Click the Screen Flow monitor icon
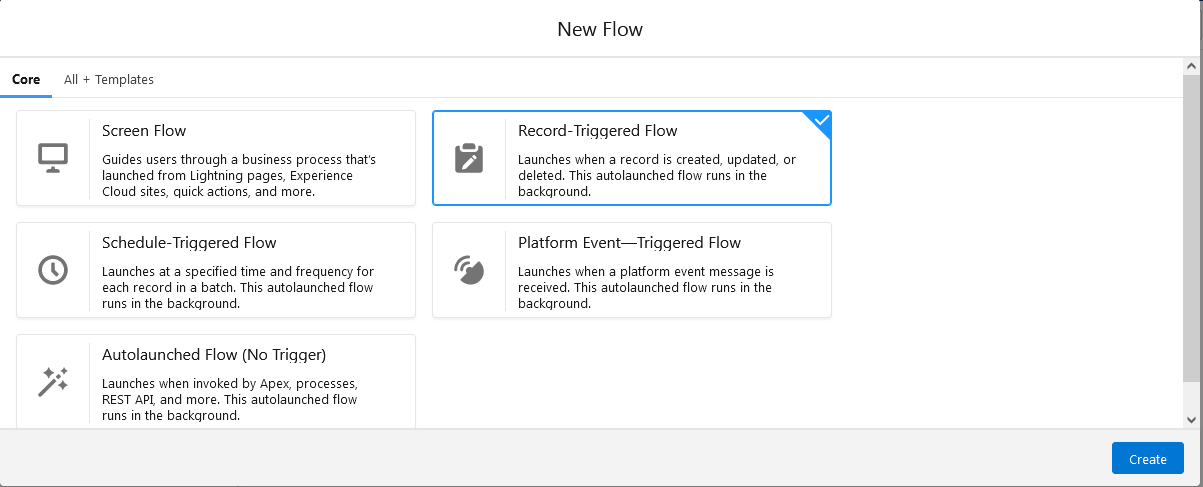 point(53,158)
